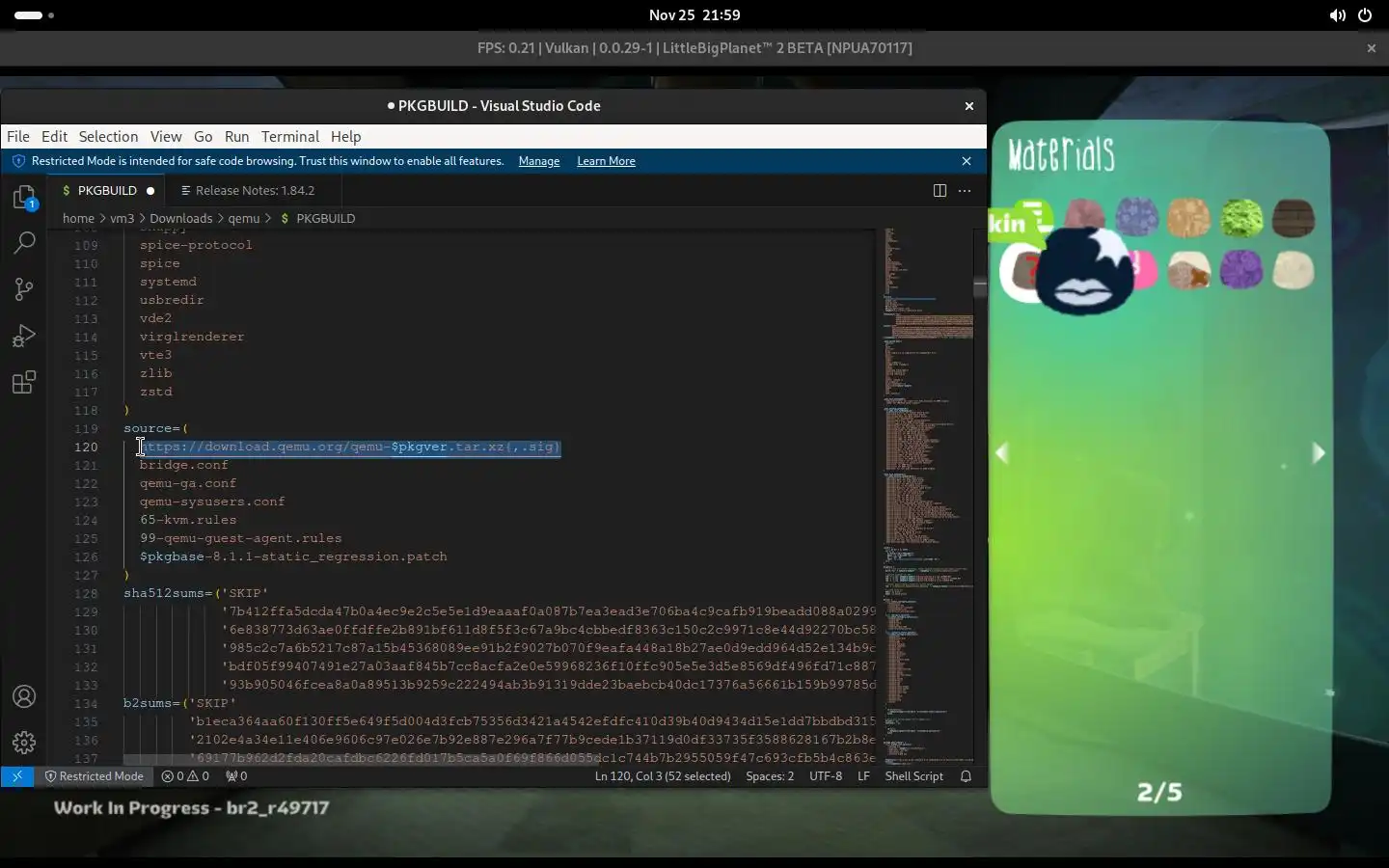Switch to Release Notes: 1.84.2 tab
This screenshot has height=868, width=1389.
(x=255, y=190)
